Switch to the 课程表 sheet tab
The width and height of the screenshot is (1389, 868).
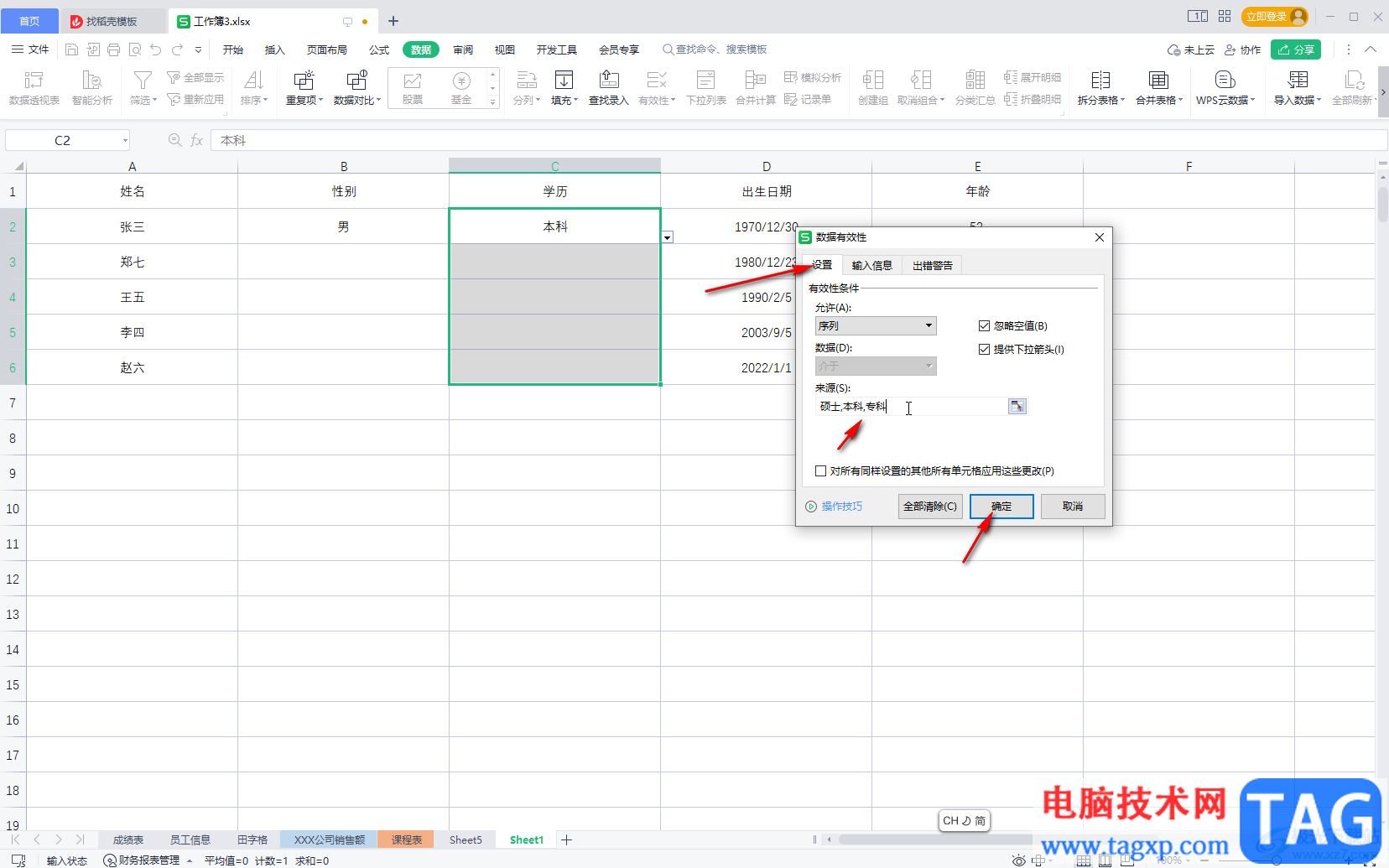pyautogui.click(x=406, y=839)
